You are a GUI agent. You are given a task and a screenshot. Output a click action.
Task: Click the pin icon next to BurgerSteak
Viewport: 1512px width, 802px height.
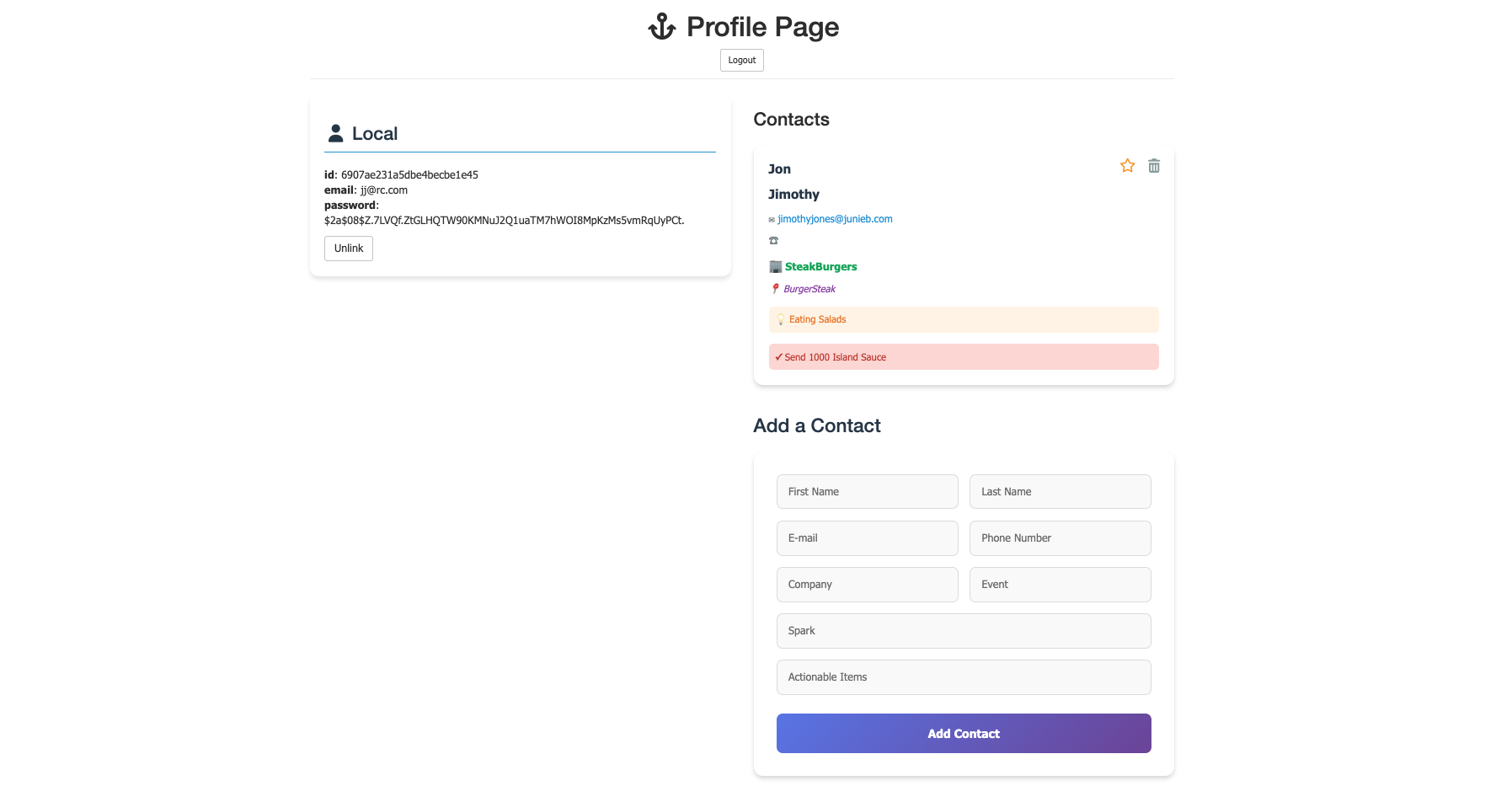click(x=775, y=288)
